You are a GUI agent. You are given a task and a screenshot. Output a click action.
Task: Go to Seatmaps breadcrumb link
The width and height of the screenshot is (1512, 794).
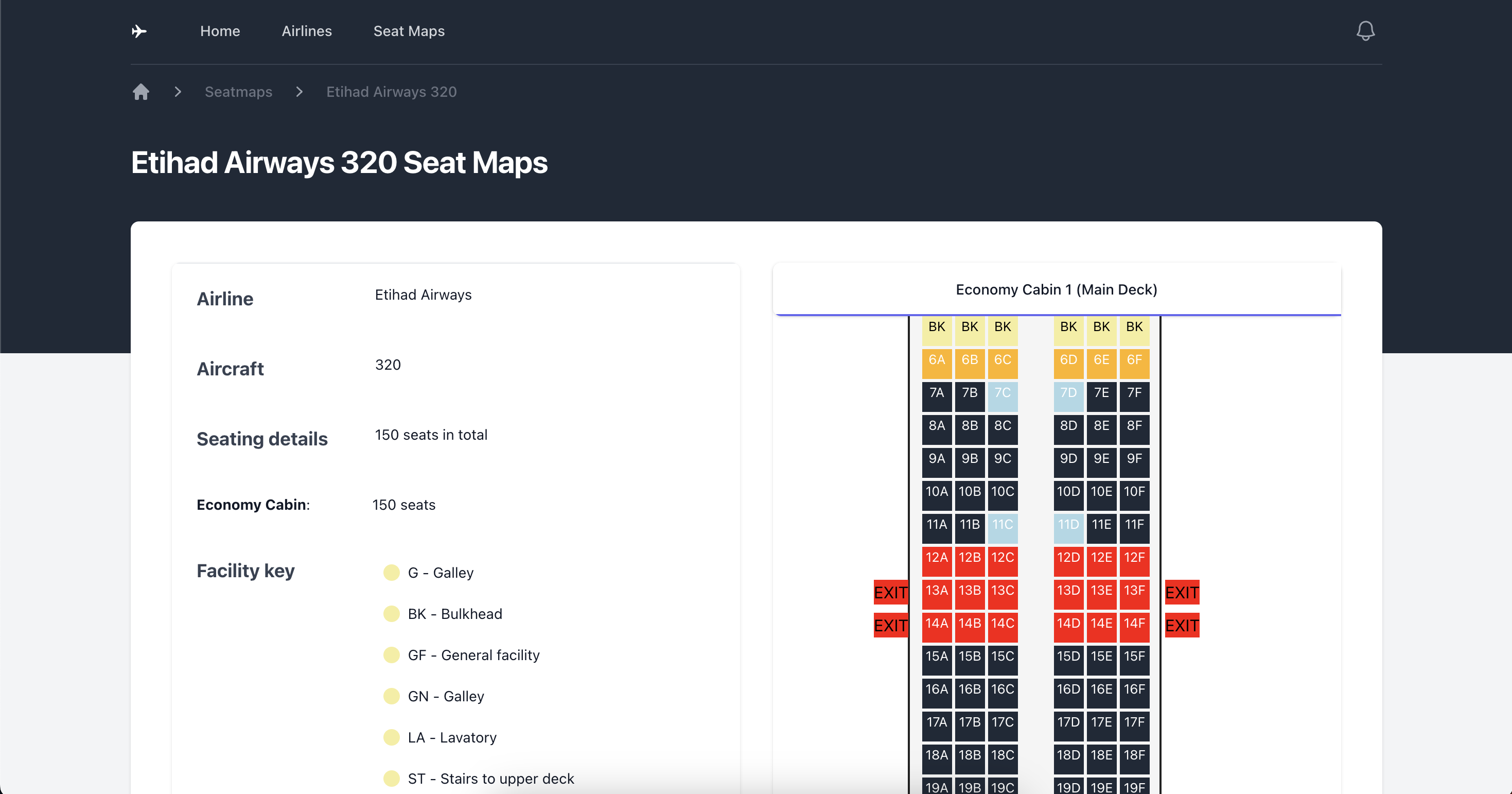click(x=238, y=92)
